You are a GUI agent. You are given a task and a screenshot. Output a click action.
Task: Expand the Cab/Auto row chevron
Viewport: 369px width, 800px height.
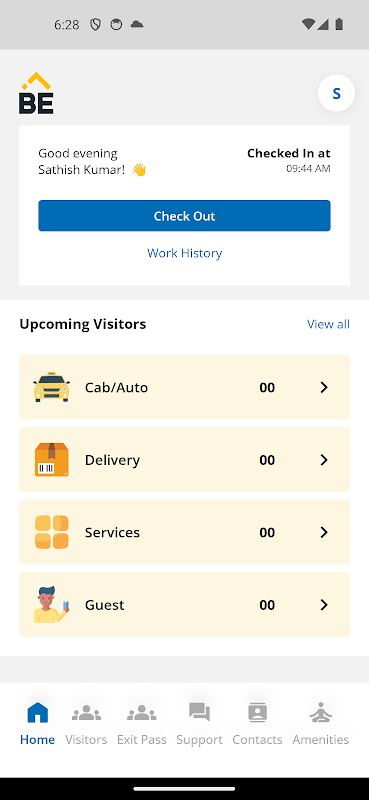324,387
